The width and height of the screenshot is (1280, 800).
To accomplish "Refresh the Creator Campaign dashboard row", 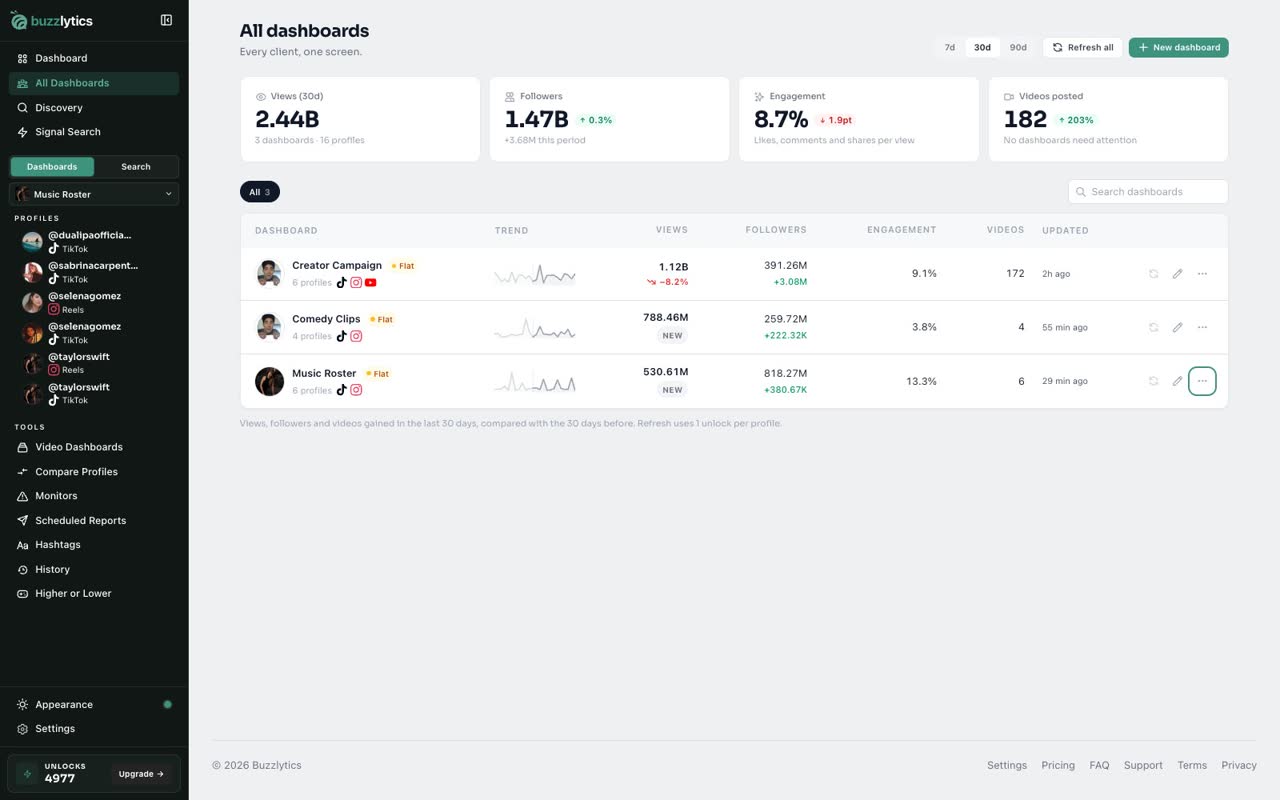I will point(1153,273).
